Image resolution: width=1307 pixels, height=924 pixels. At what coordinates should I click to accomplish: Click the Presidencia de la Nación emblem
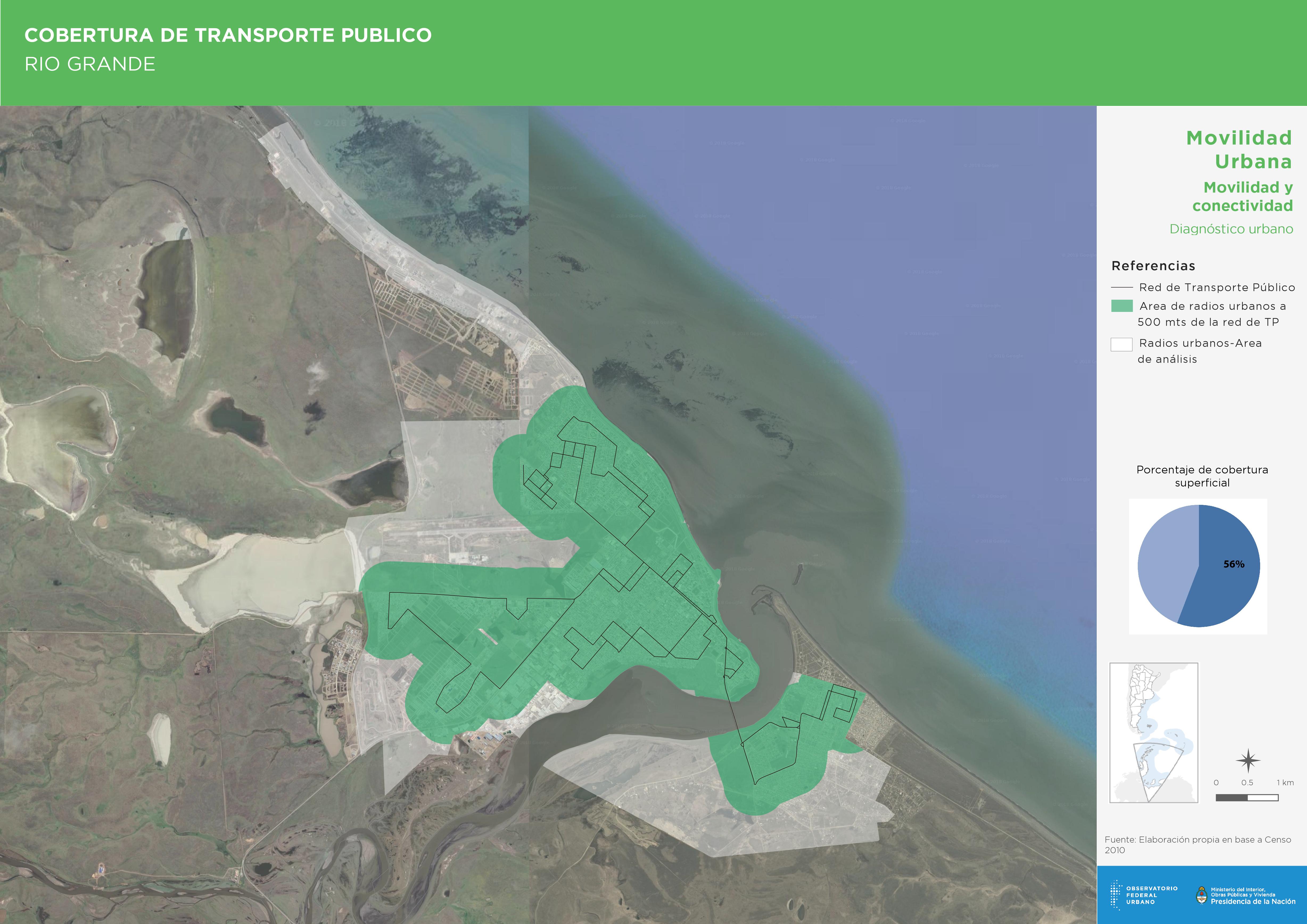tap(1201, 896)
